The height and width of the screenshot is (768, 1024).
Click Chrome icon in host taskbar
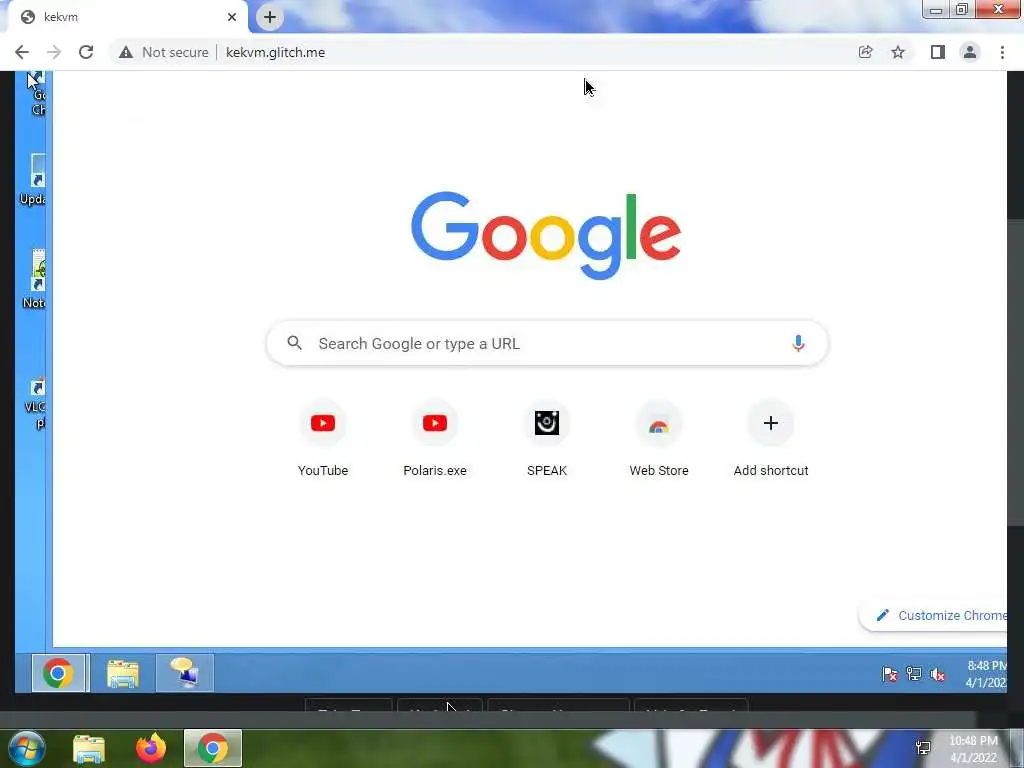click(x=213, y=748)
